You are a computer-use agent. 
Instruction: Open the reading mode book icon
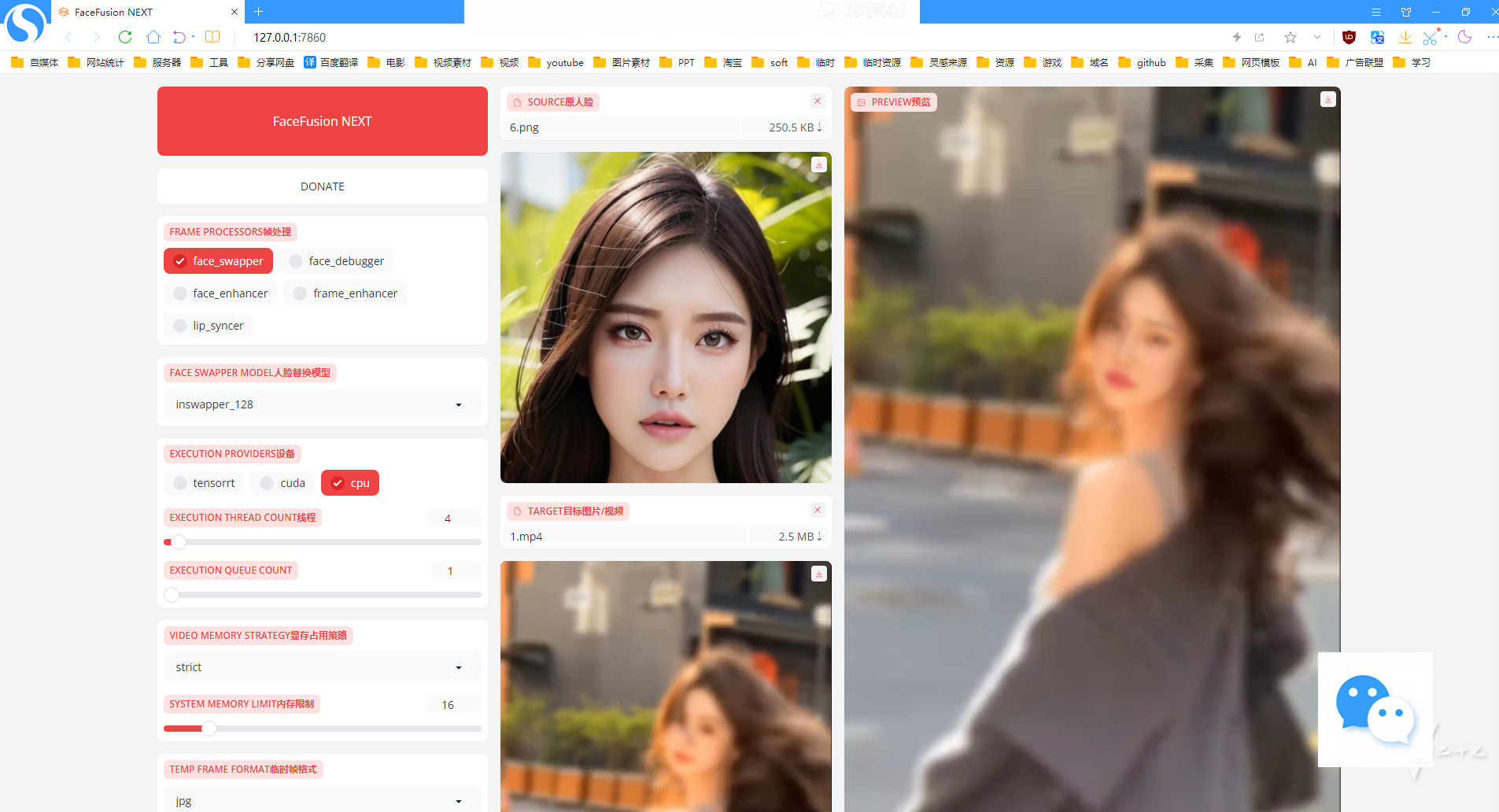212,37
